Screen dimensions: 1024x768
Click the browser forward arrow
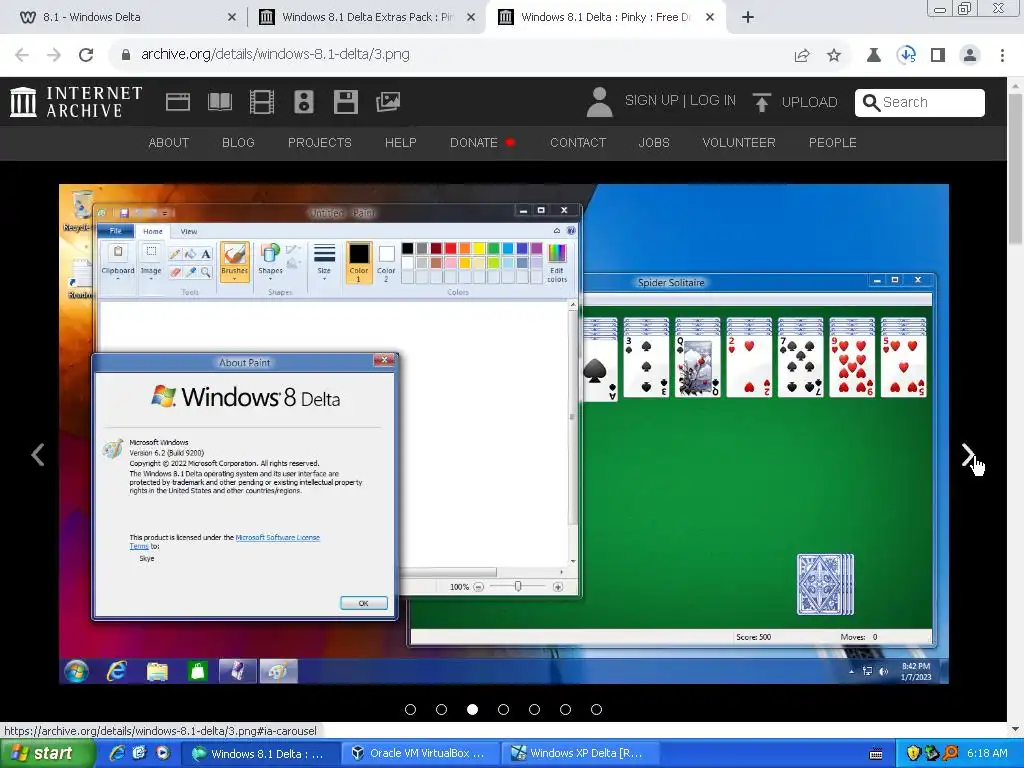pyautogui.click(x=54, y=55)
